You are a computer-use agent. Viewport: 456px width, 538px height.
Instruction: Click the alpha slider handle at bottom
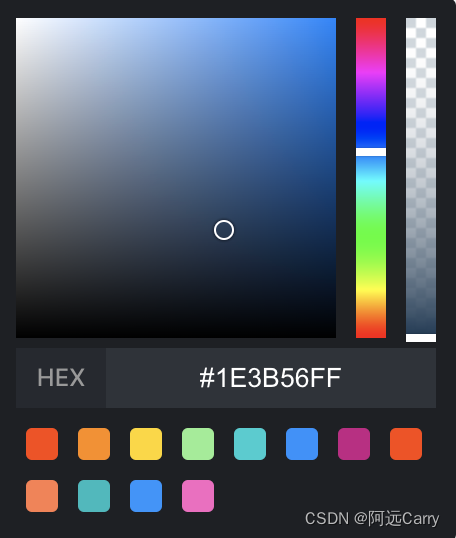tap(421, 338)
